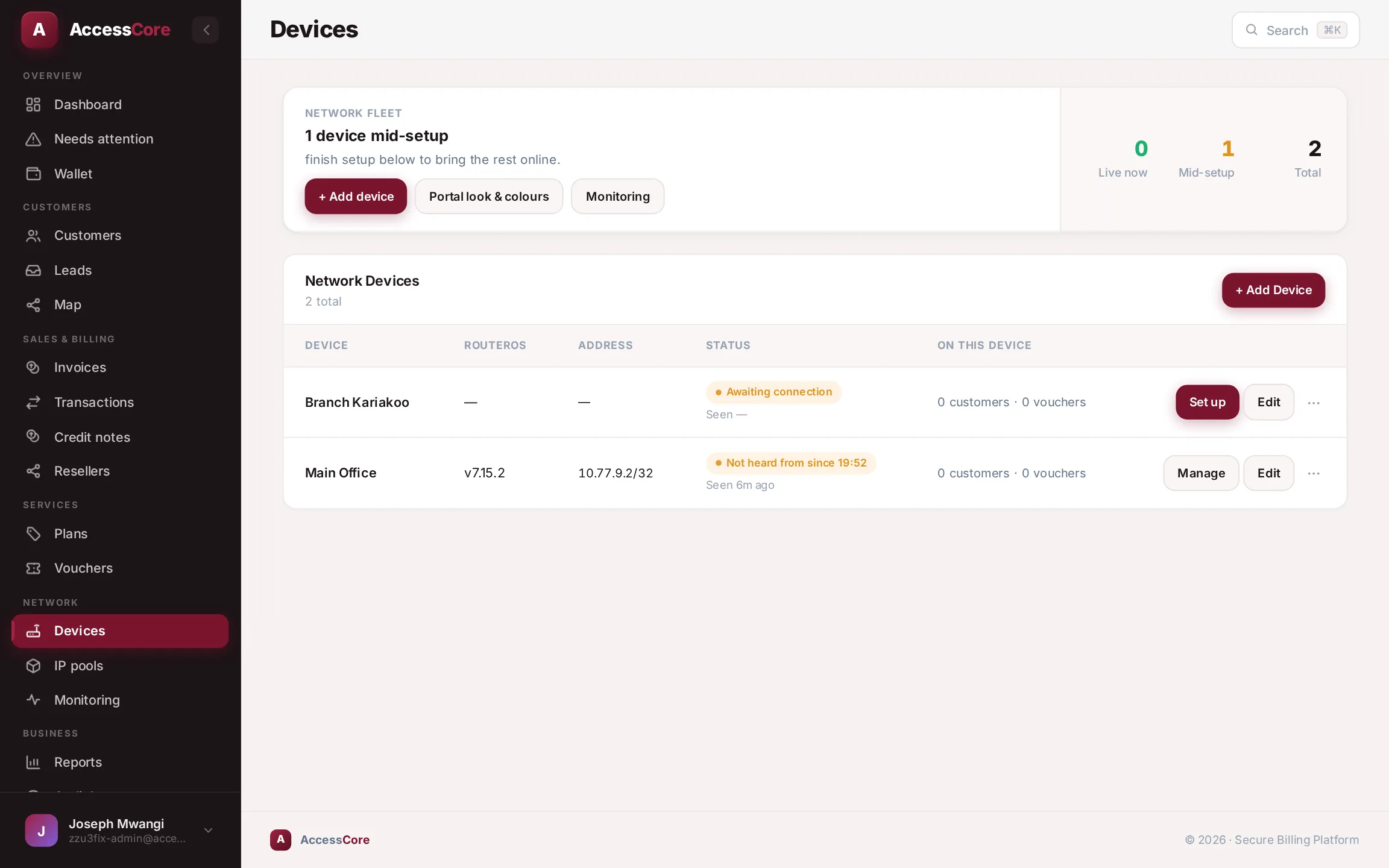The height and width of the screenshot is (868, 1389).
Task: Click the Plans tag icon
Action: [33, 533]
